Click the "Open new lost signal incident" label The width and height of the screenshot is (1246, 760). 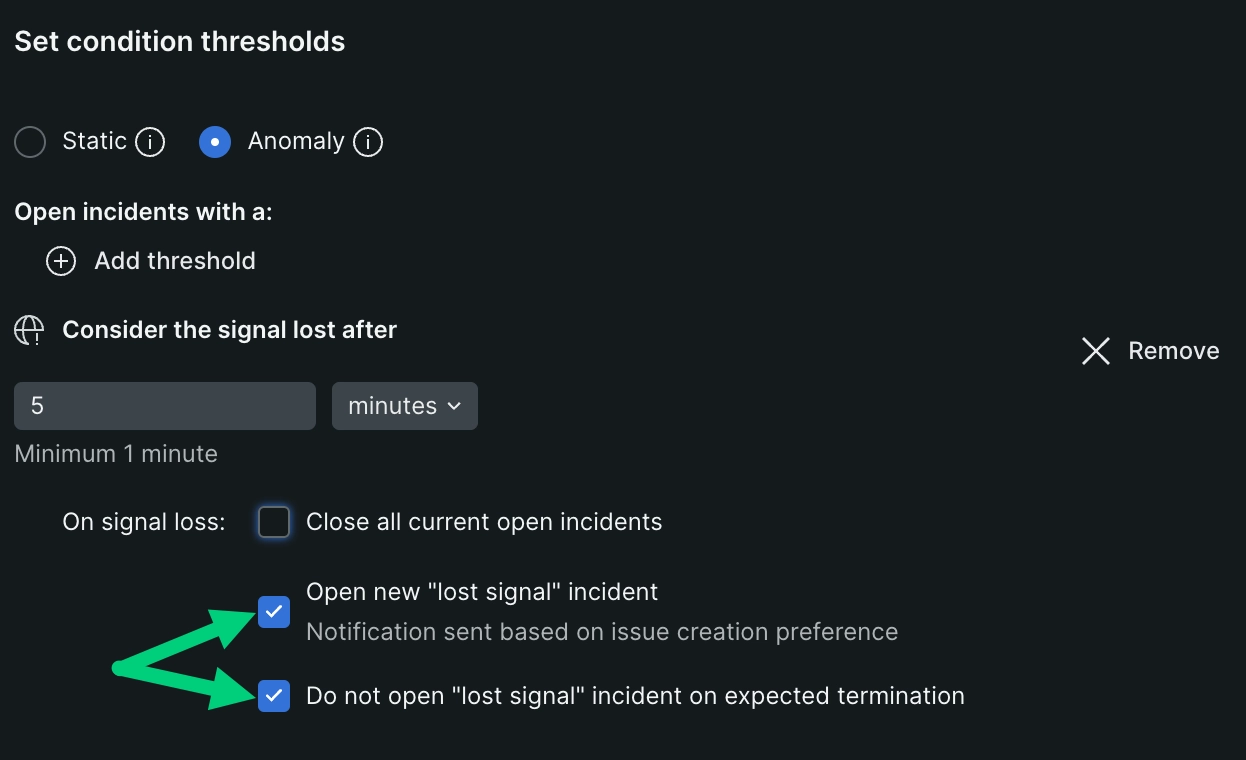click(x=482, y=592)
